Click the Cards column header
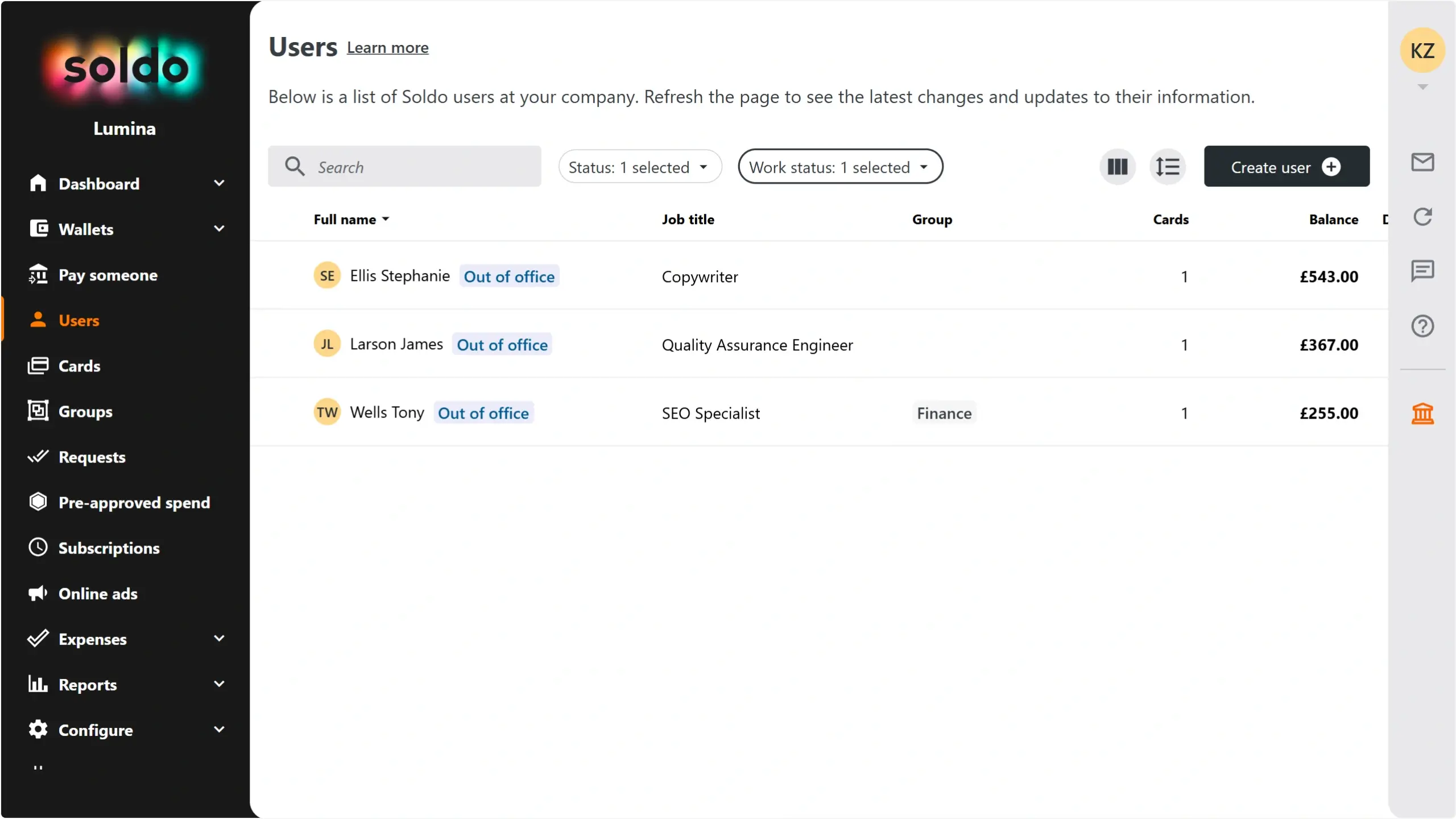1456x819 pixels. coord(1170,220)
